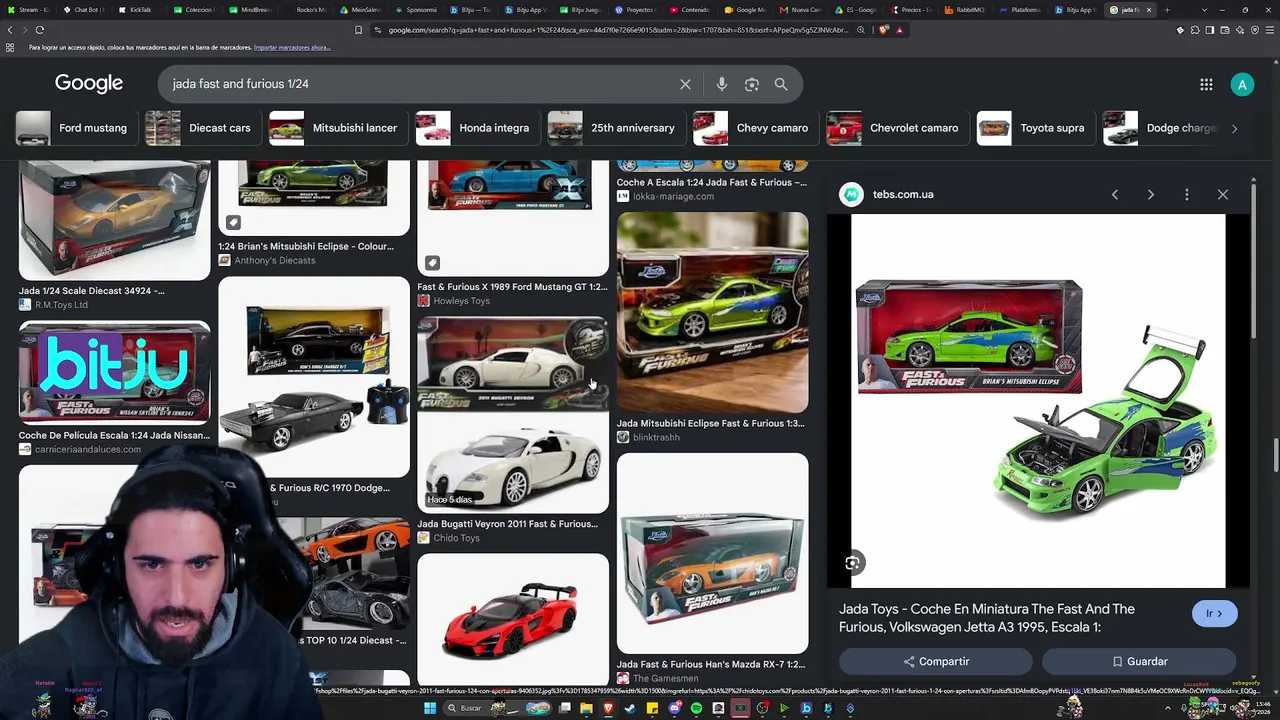The image size is (1280, 720).
Task: Click the Compartir share button
Action: coord(936,661)
